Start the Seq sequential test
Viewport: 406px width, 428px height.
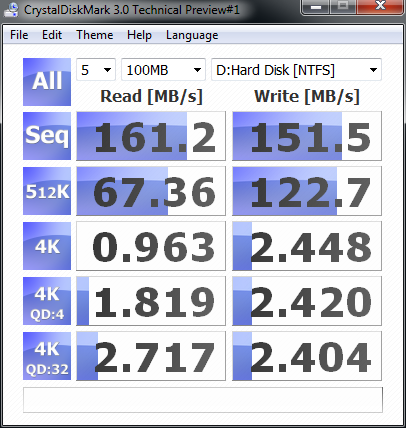(x=47, y=136)
